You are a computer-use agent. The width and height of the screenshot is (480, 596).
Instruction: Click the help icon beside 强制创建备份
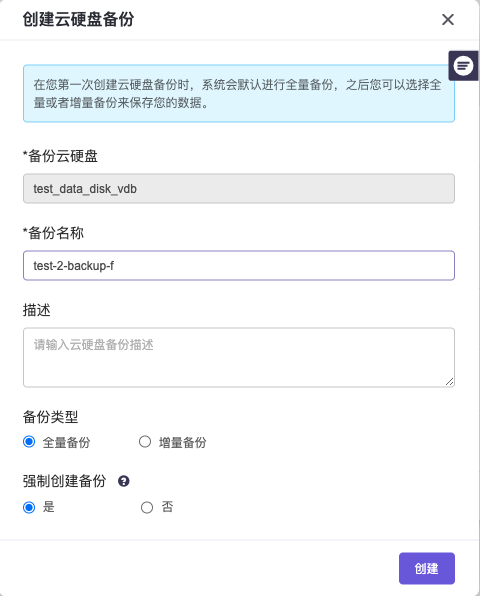(x=124, y=481)
